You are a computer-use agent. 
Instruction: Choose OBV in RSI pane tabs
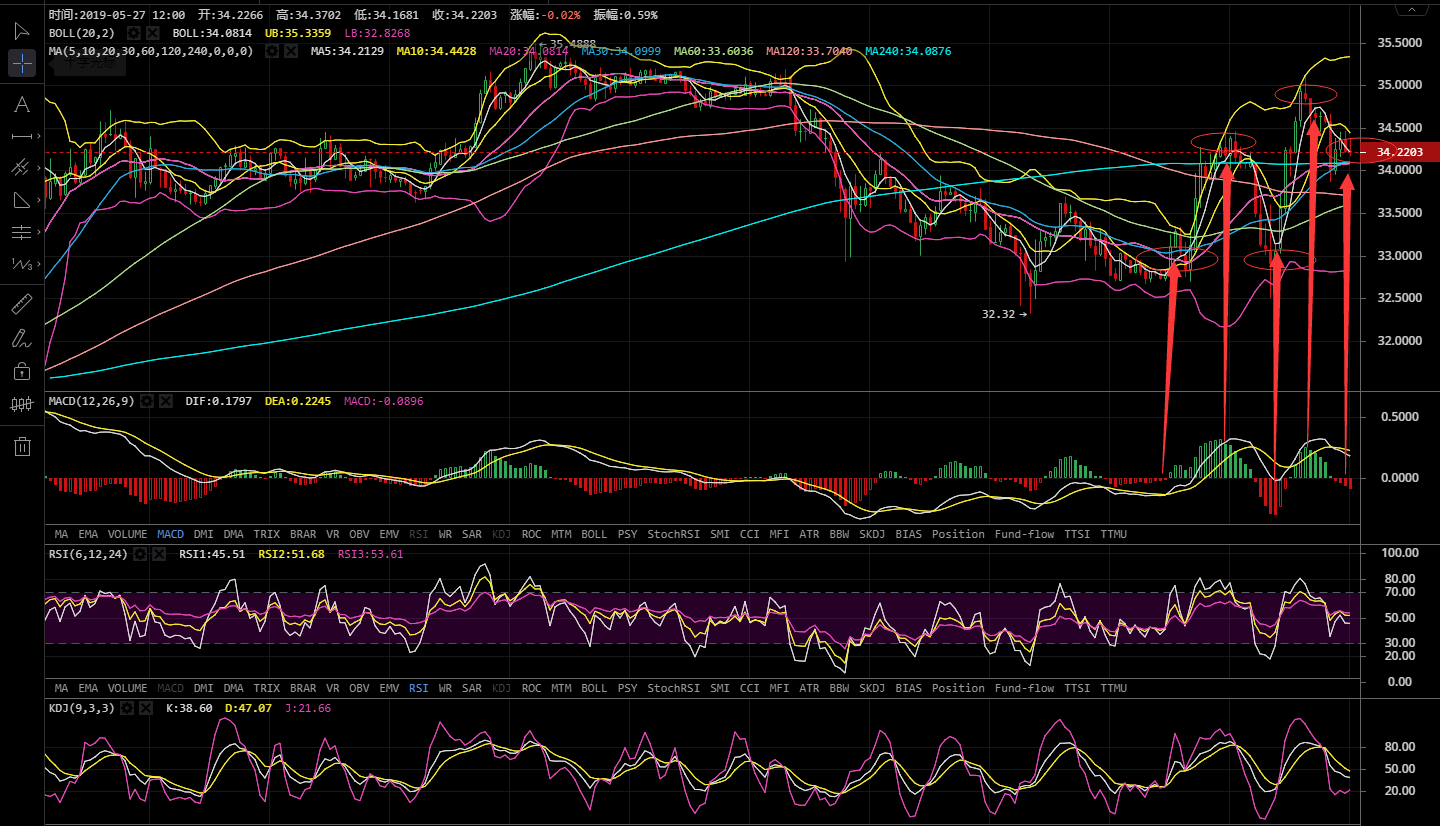click(x=358, y=688)
